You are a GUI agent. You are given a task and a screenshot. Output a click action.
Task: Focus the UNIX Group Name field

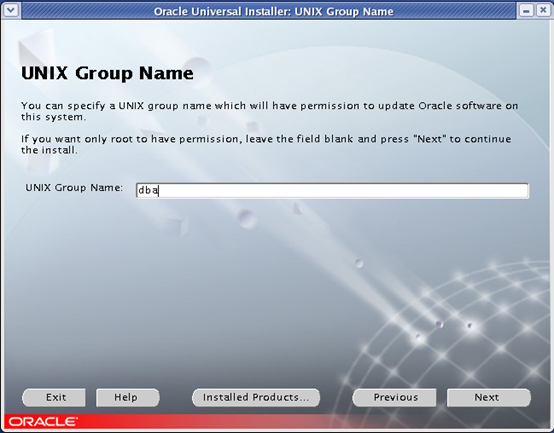pos(332,190)
